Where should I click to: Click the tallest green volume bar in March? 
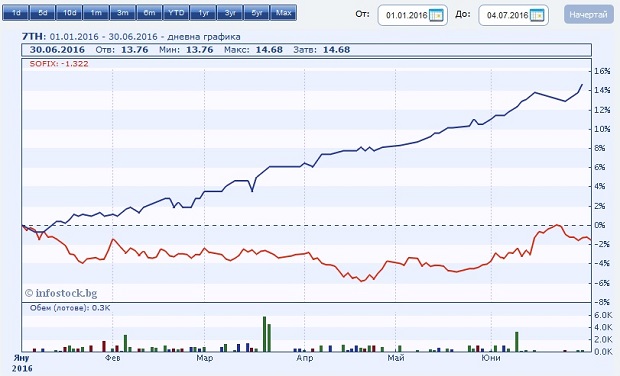pyautogui.click(x=265, y=334)
